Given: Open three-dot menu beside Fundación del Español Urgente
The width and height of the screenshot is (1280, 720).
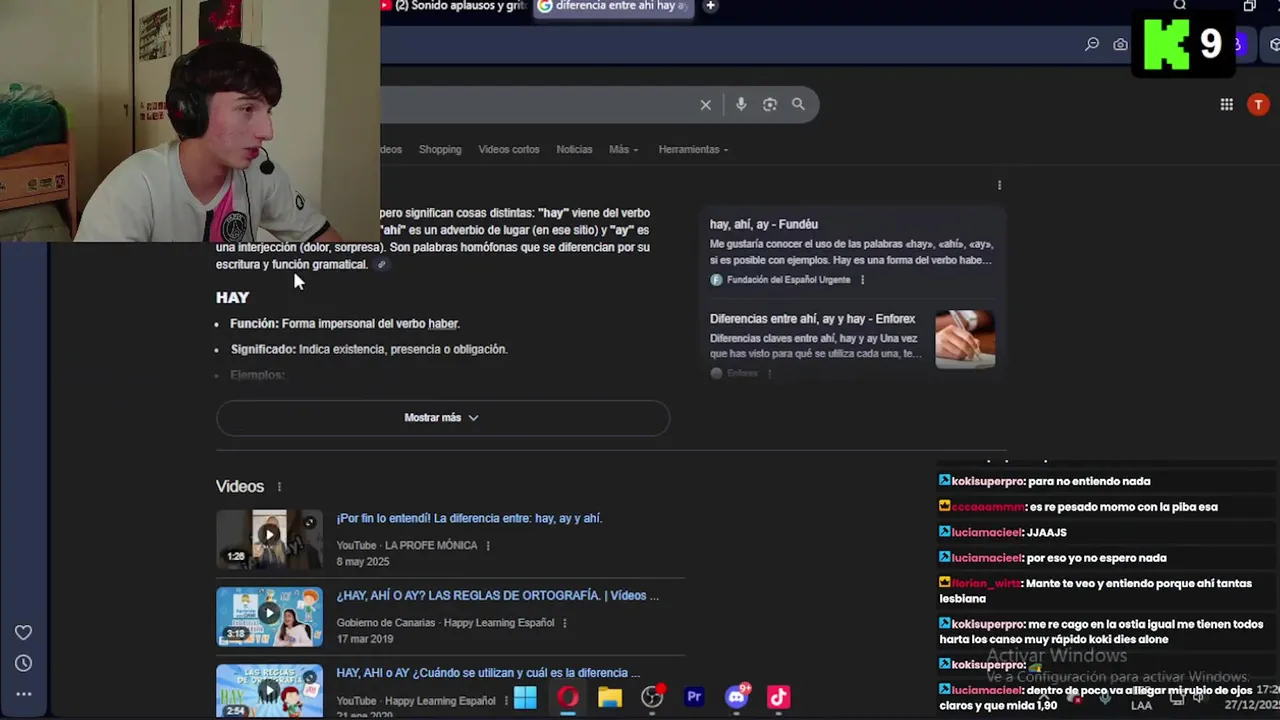Looking at the screenshot, I should 862,280.
